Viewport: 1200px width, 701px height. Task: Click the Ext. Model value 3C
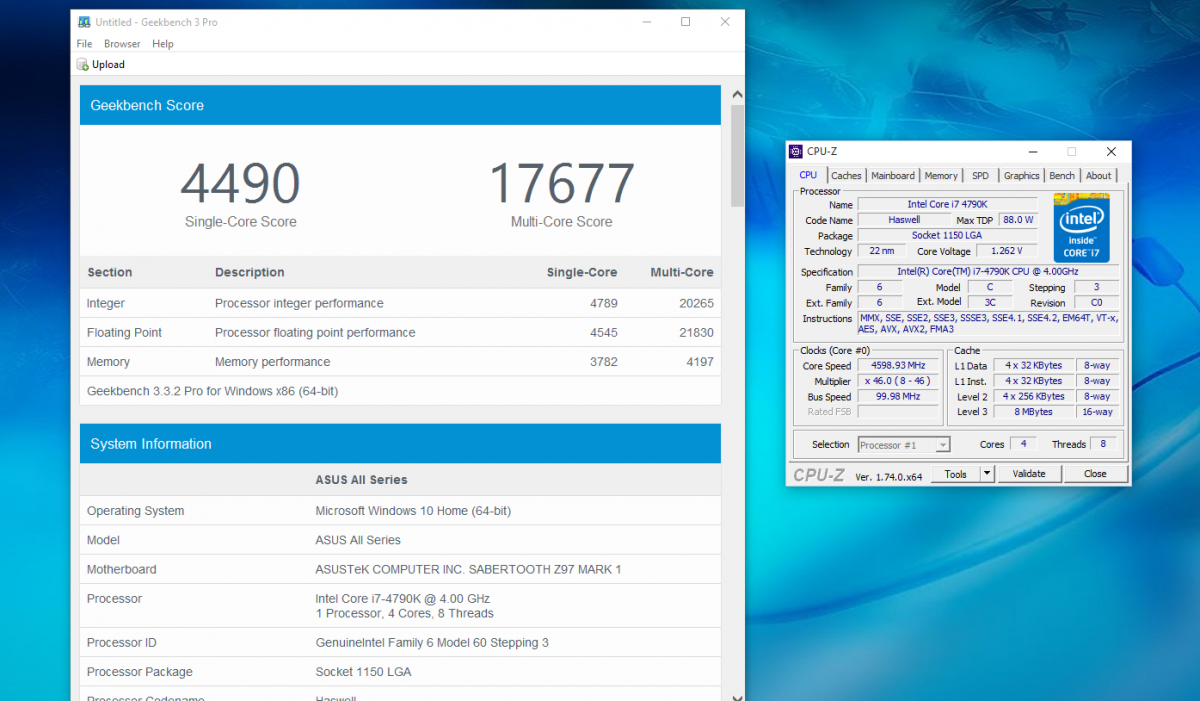click(990, 303)
